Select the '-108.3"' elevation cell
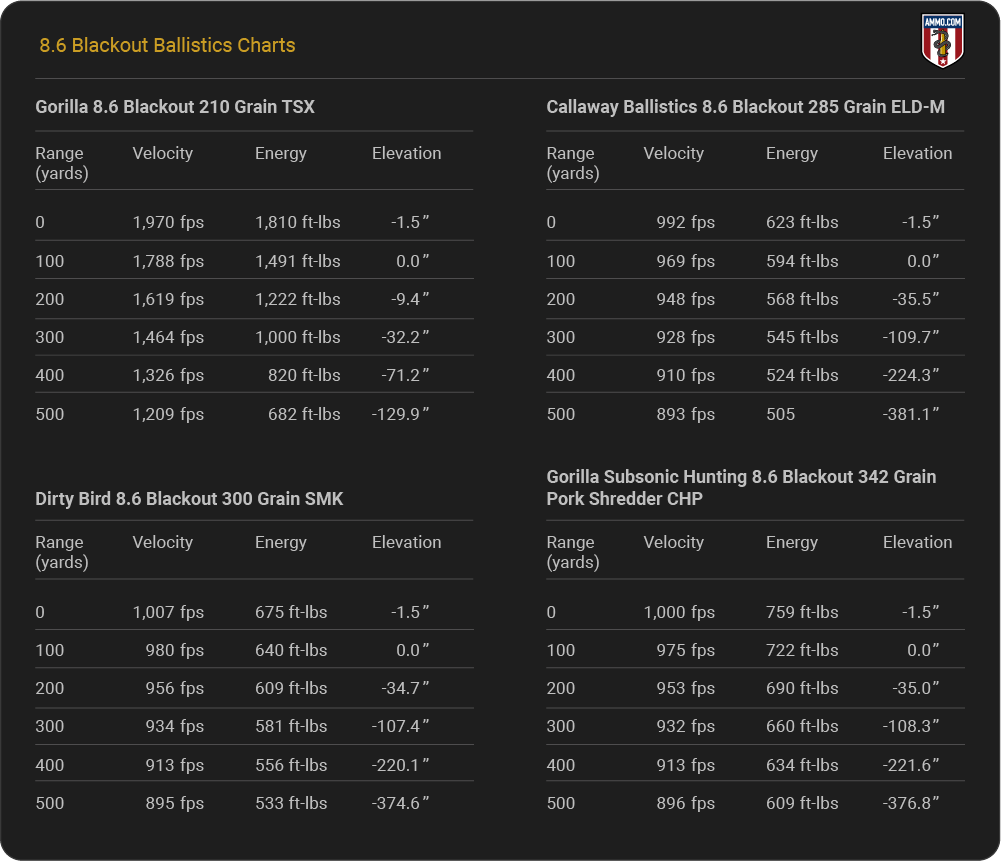Viewport: 1001px width, 861px height. pos(911,726)
